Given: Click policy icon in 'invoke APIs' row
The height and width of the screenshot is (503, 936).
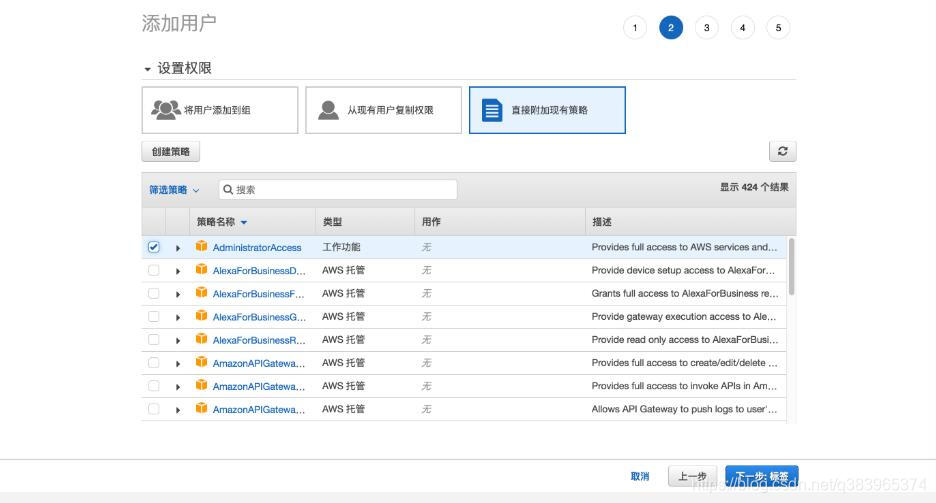Looking at the screenshot, I should (x=202, y=386).
